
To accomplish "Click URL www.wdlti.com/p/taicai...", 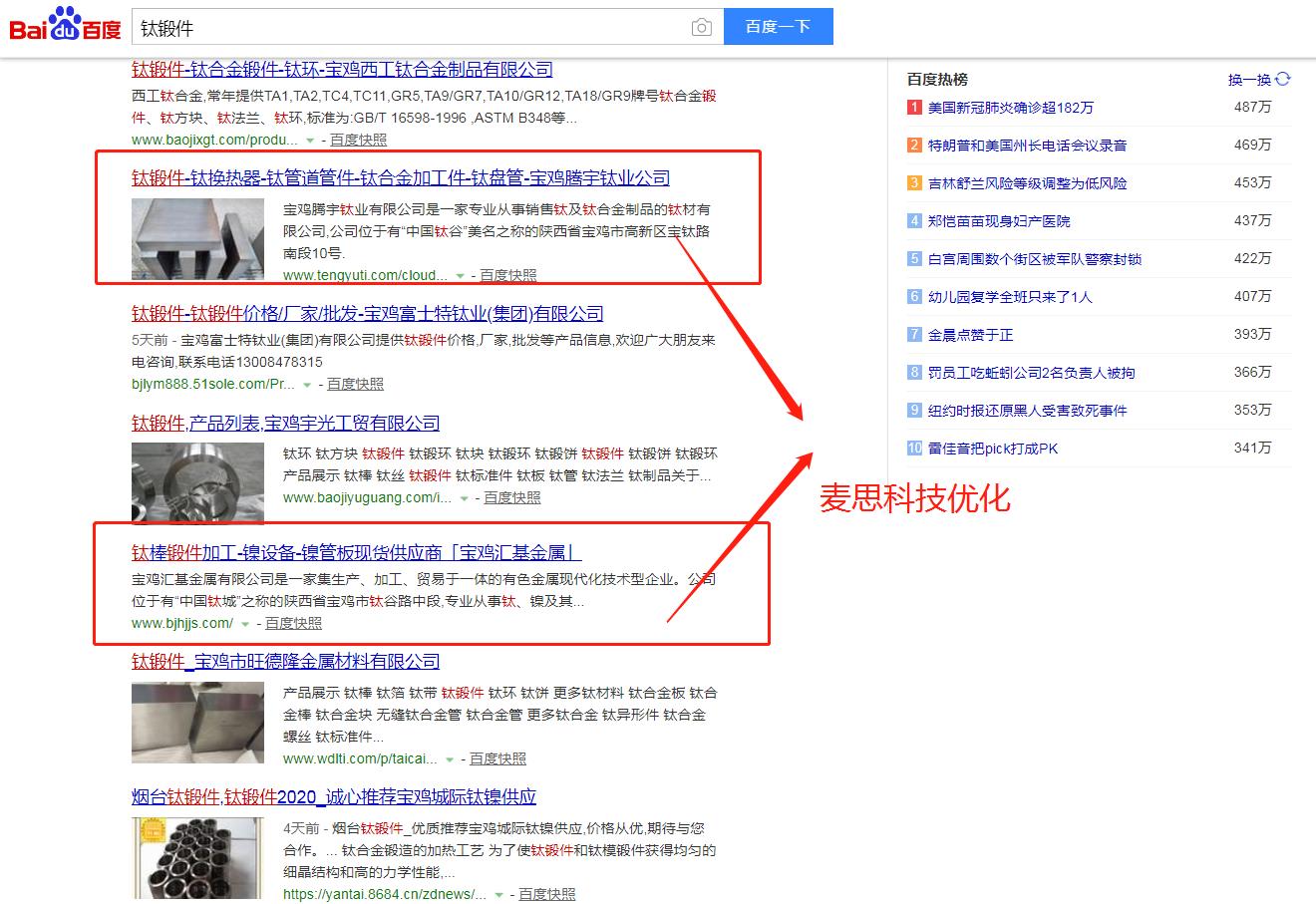I will [x=360, y=758].
